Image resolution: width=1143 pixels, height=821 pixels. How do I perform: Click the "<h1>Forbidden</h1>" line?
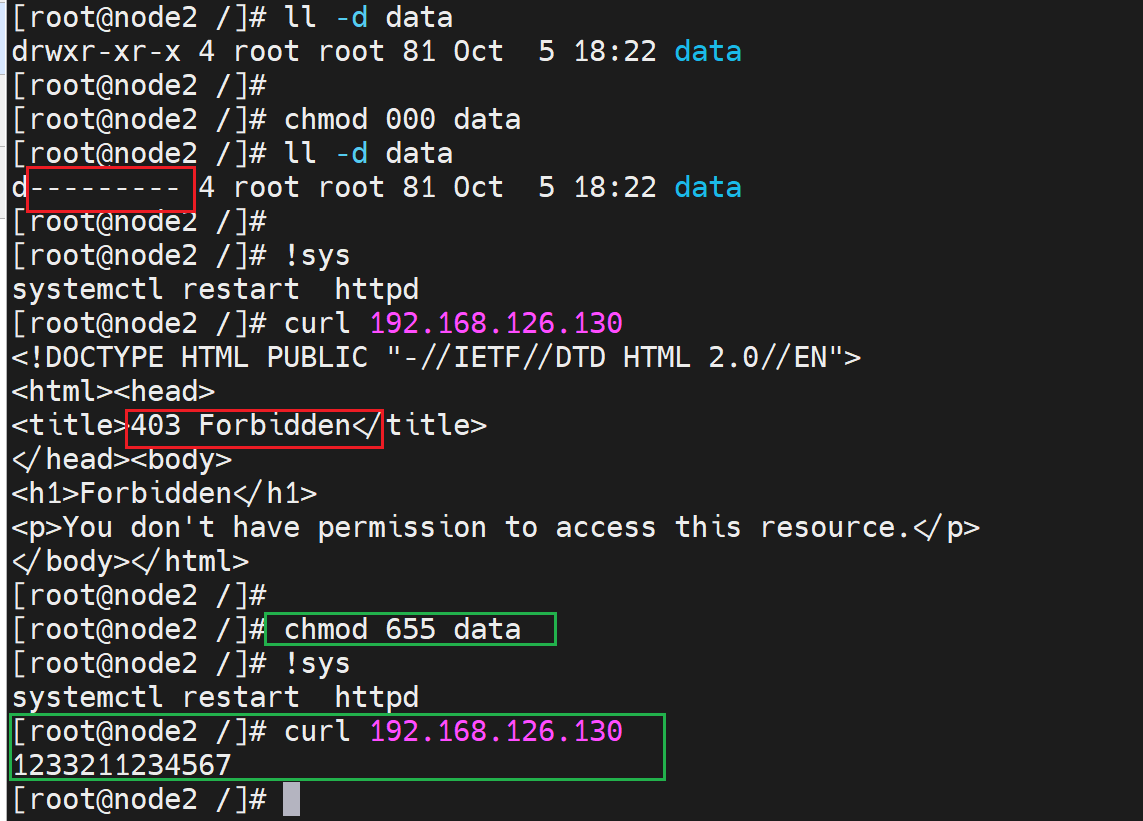click(164, 493)
